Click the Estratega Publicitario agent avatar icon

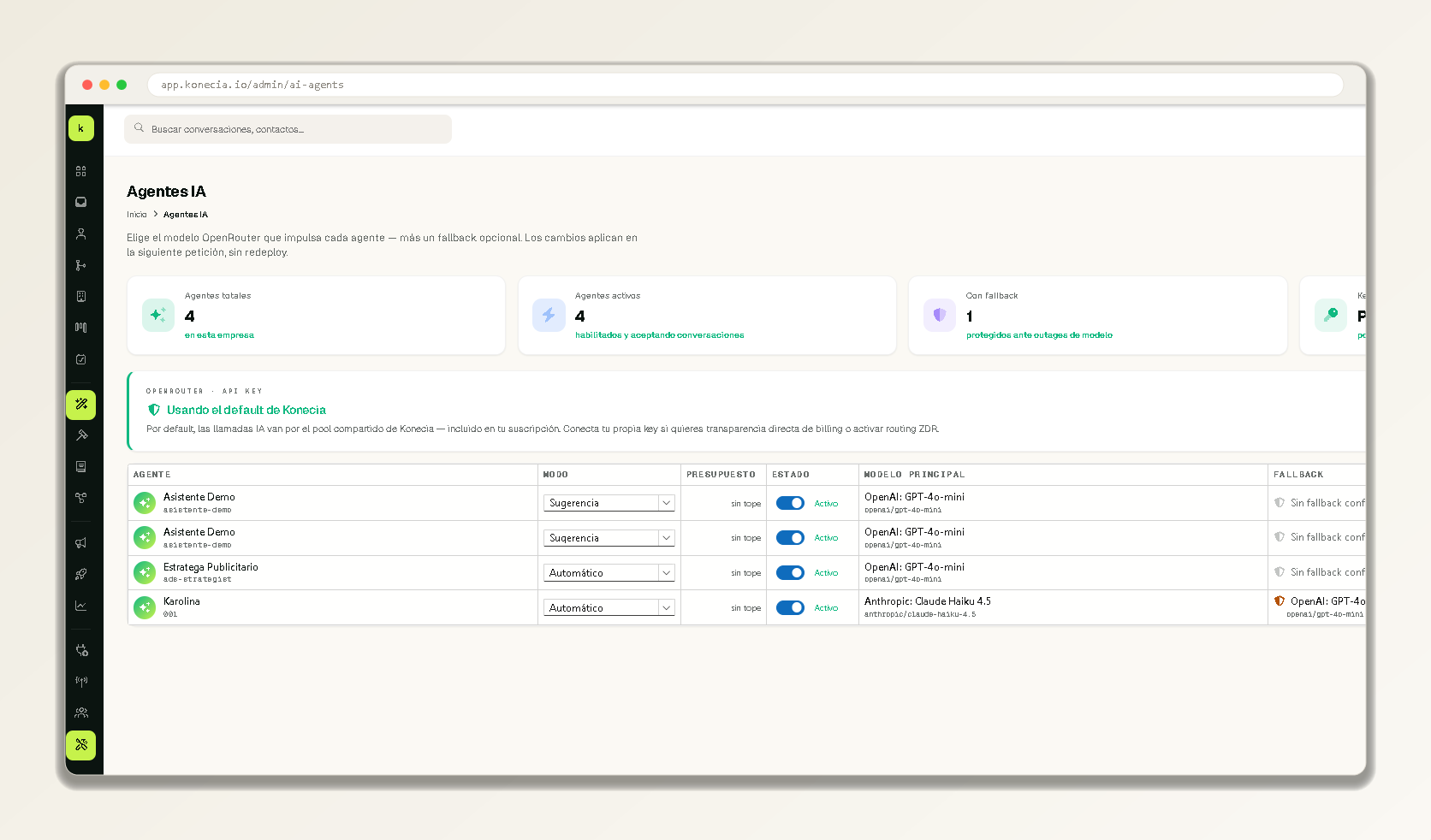[145, 572]
